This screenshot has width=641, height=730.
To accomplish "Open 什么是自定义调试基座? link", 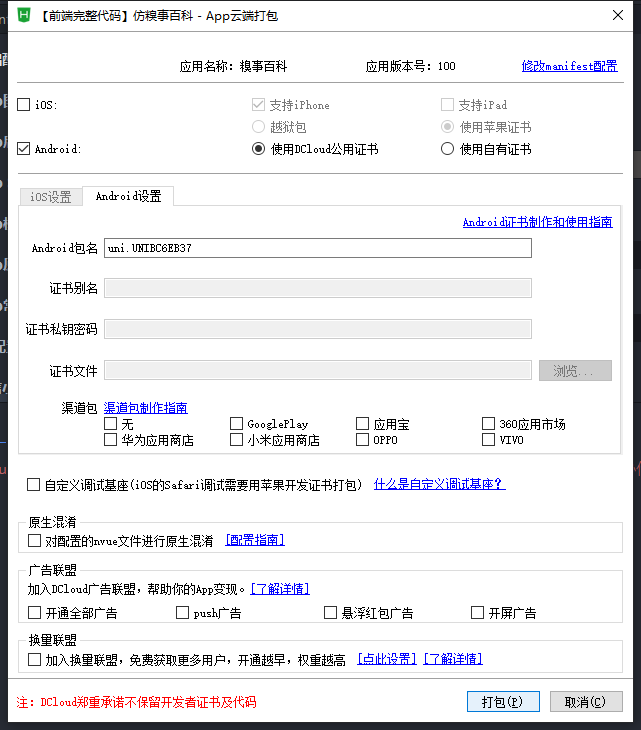I will (x=439, y=484).
